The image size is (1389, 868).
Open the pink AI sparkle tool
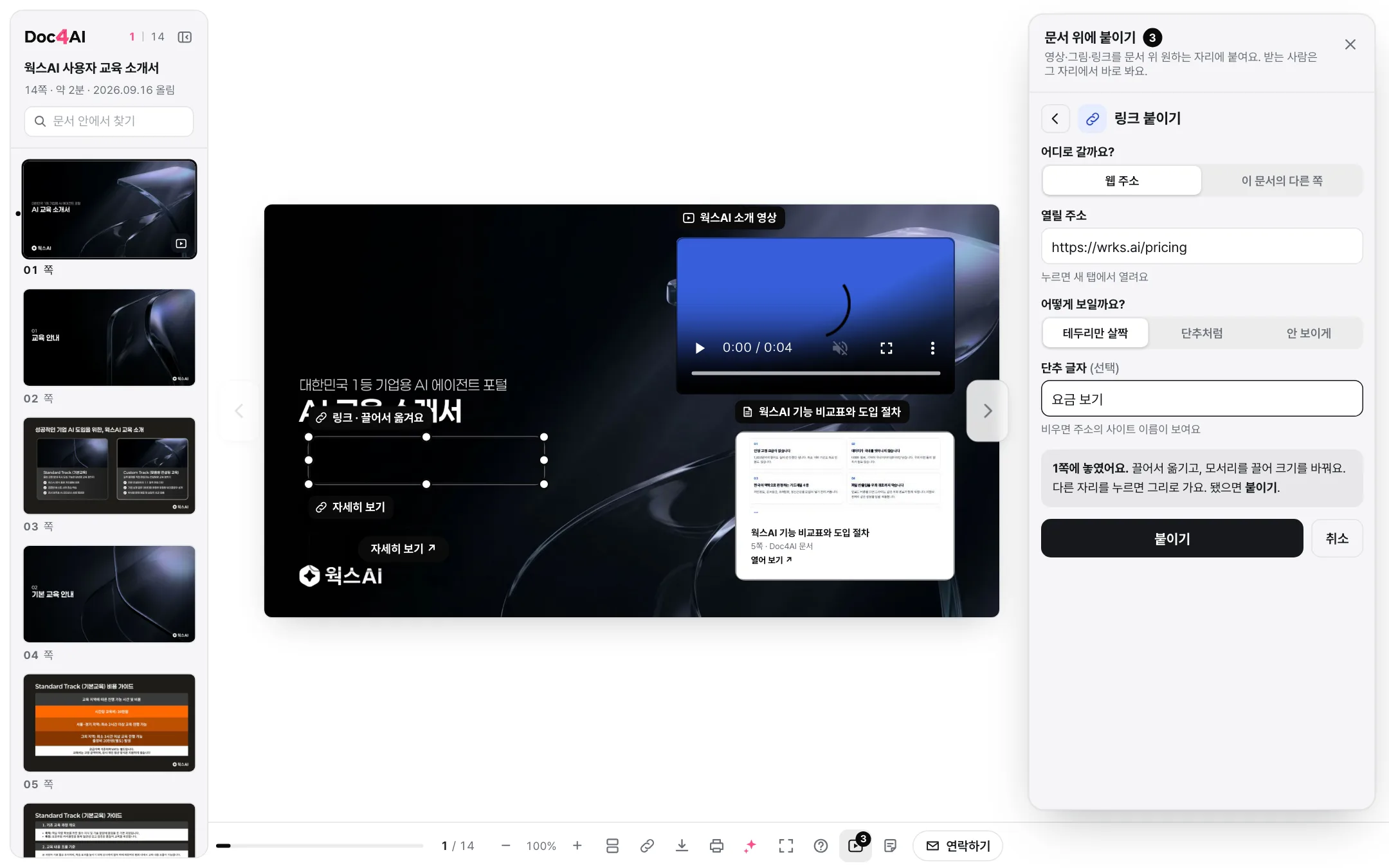(750, 845)
